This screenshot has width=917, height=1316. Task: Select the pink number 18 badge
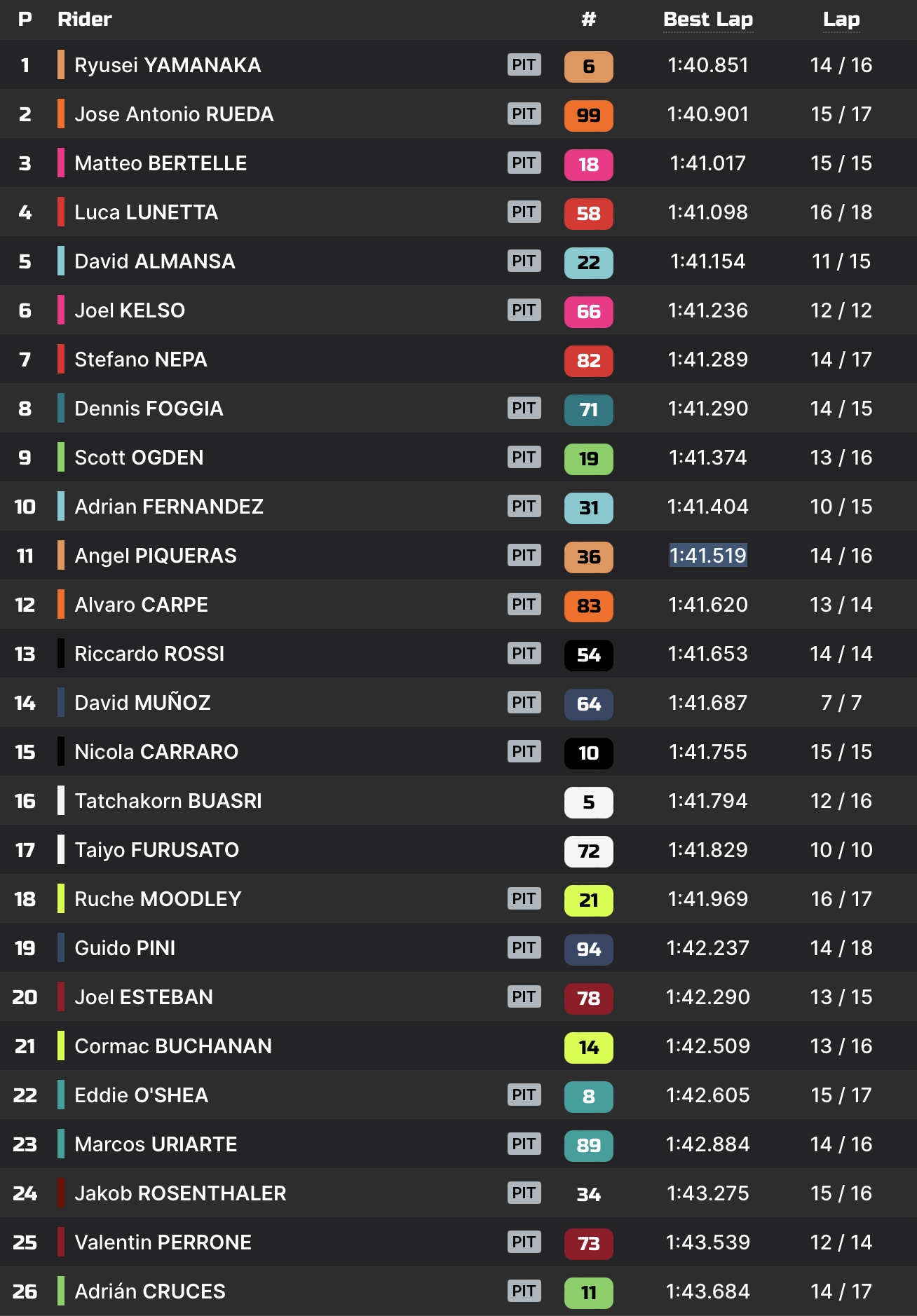click(588, 164)
